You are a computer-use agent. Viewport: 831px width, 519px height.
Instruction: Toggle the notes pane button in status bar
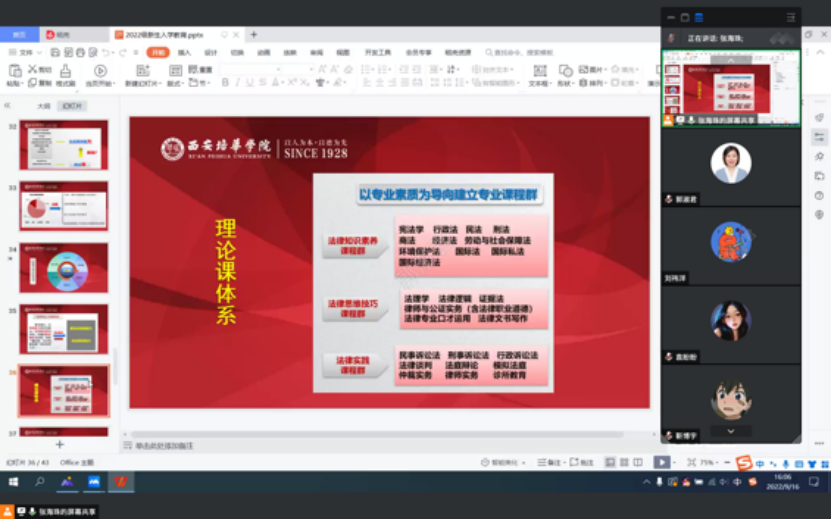549,462
